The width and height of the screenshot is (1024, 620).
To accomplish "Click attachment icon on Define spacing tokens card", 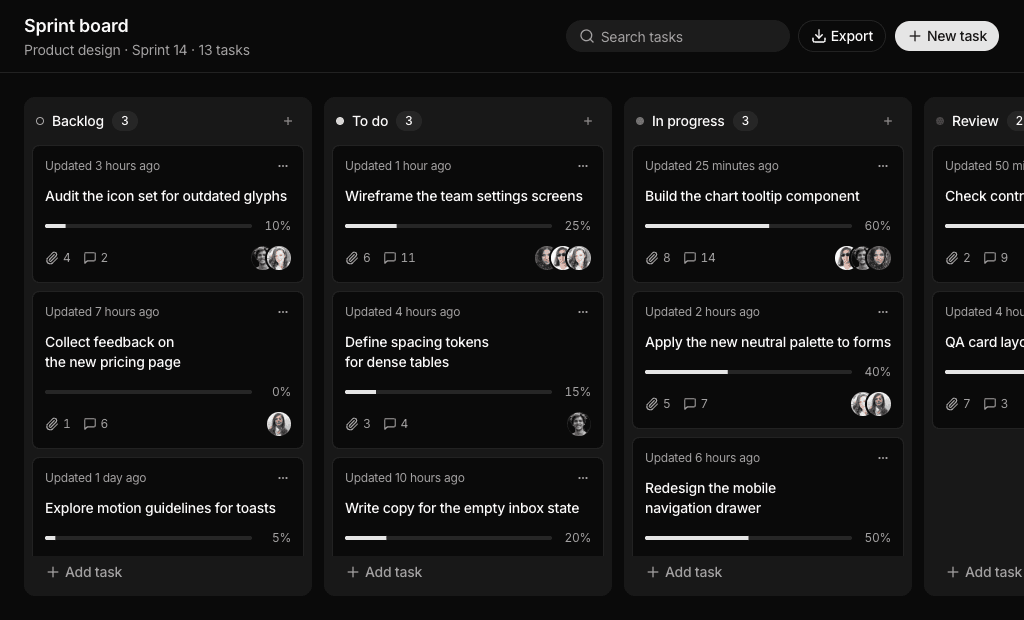I will 351,424.
